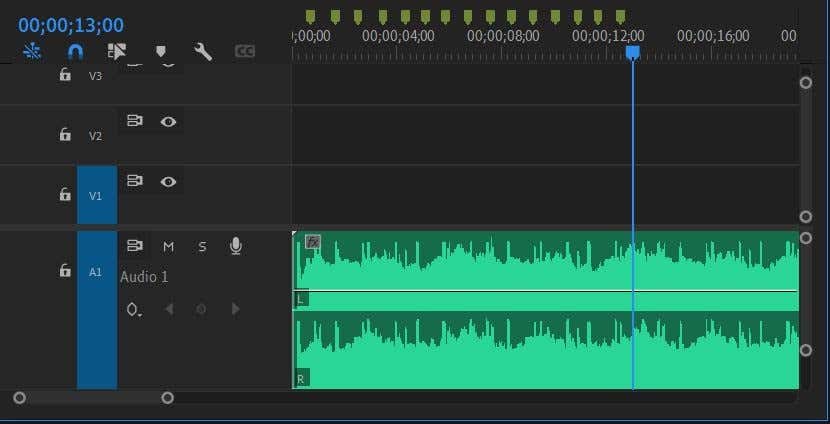Go to next keyframe on A1
Screen dimensions: 830x424
(236, 309)
